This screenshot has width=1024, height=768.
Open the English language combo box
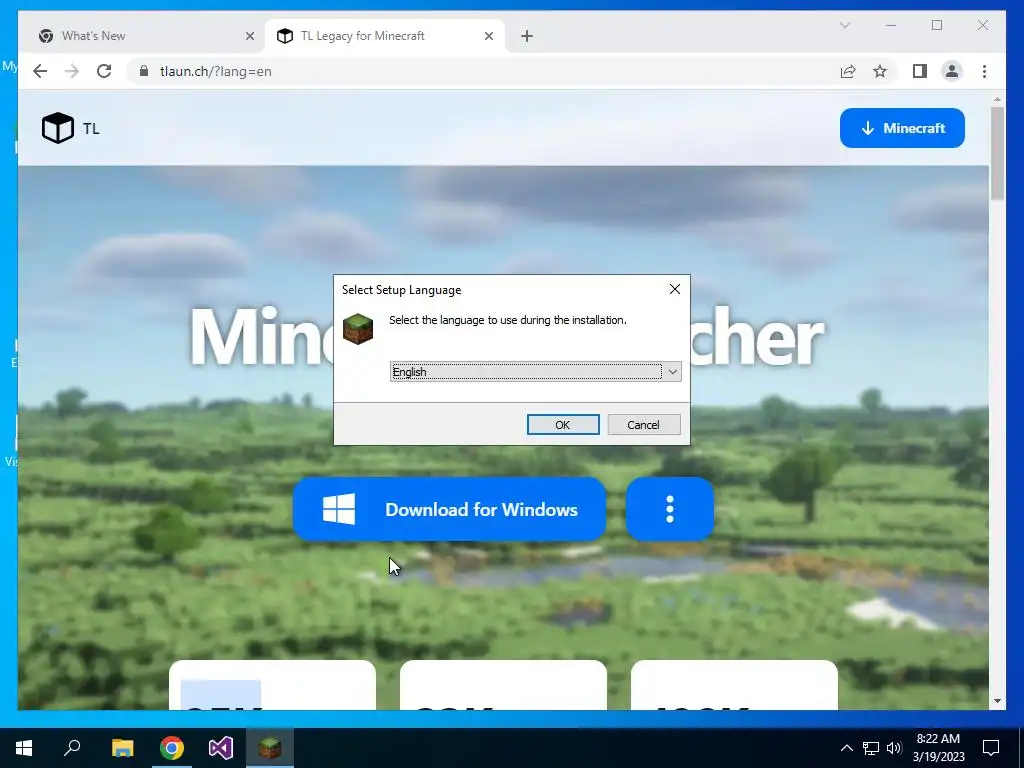point(536,372)
